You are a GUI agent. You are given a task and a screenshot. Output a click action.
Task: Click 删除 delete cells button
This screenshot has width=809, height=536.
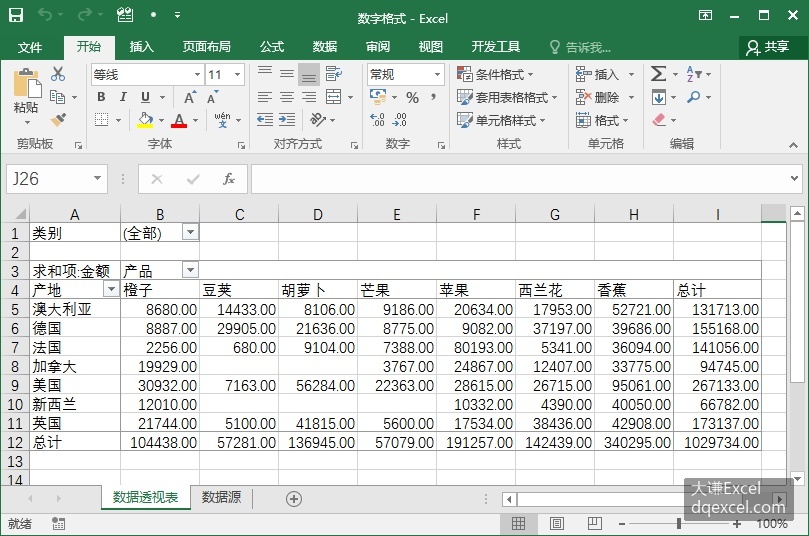coord(597,97)
